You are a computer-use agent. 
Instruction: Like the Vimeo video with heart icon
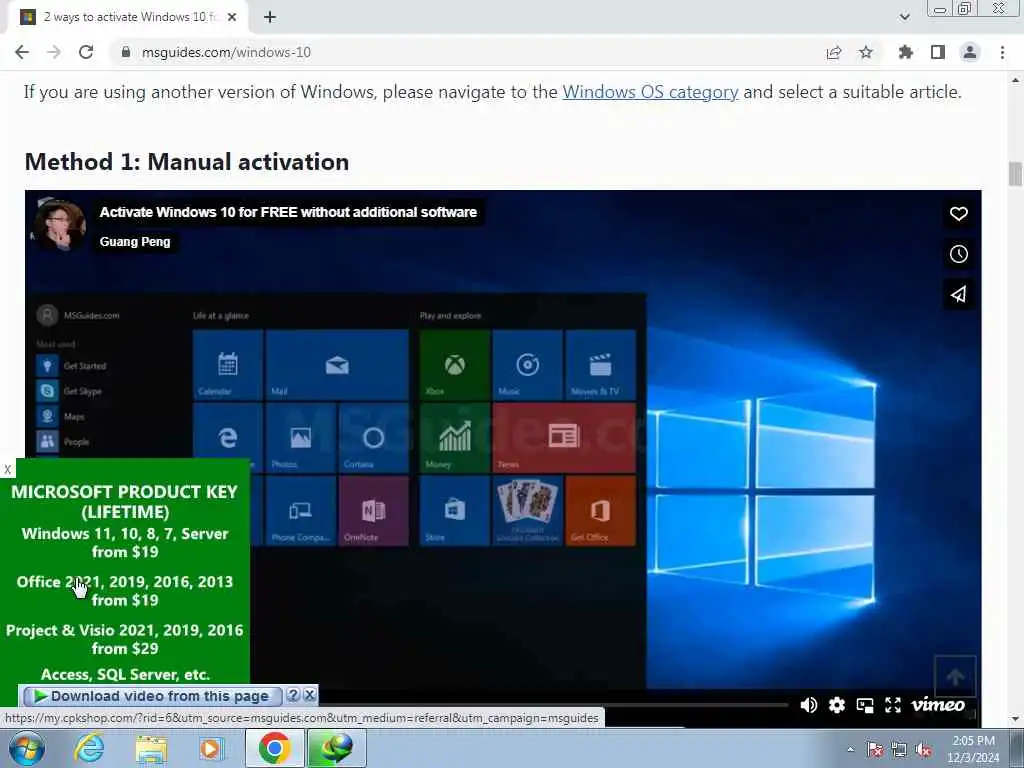click(x=959, y=214)
